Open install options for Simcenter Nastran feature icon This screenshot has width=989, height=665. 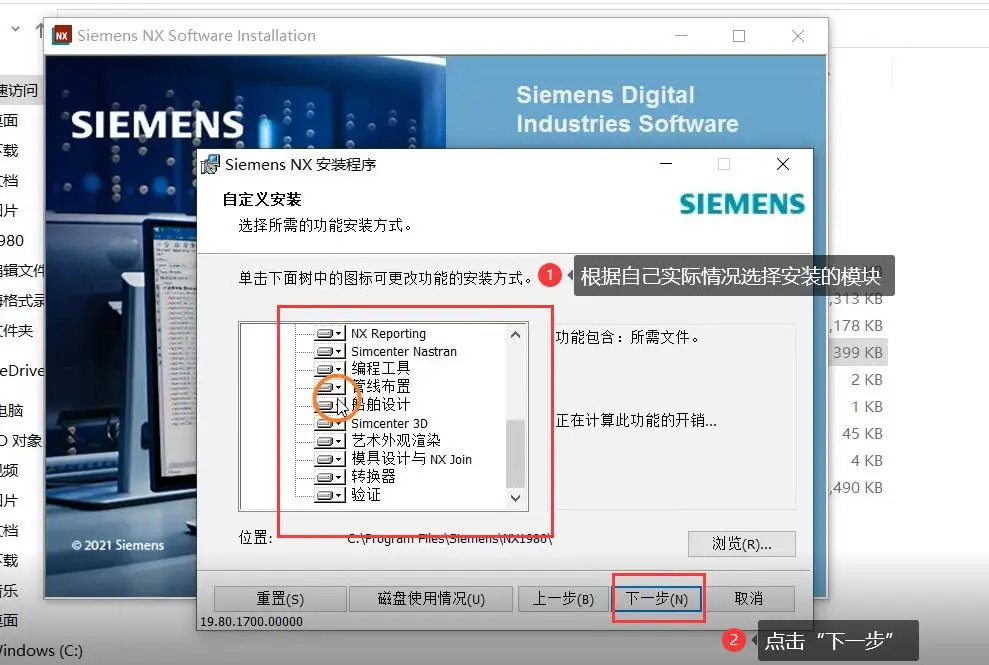point(330,351)
